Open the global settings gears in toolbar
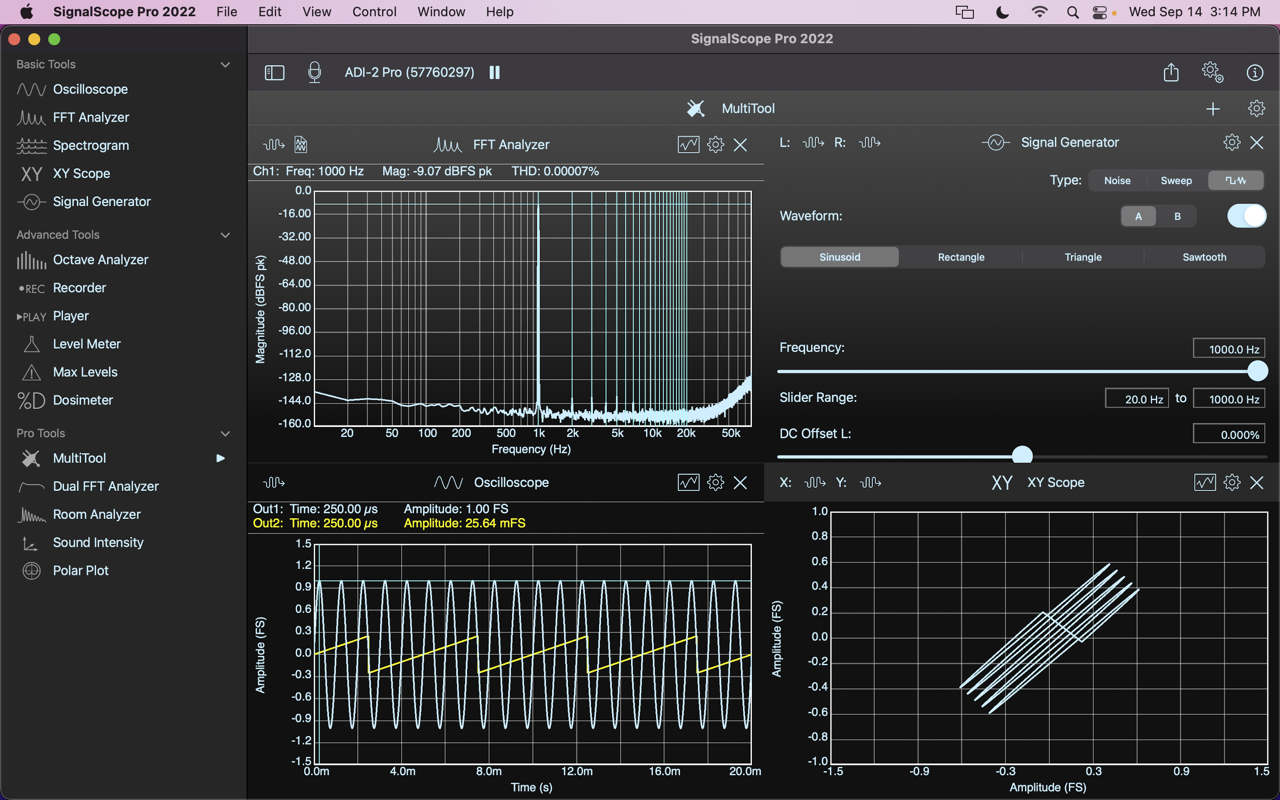The image size is (1280, 800). point(1212,72)
